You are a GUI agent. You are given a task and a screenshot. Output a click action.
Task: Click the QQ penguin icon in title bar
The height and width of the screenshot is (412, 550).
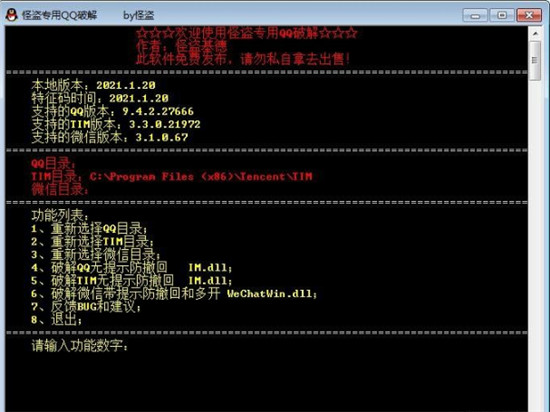click(12, 15)
